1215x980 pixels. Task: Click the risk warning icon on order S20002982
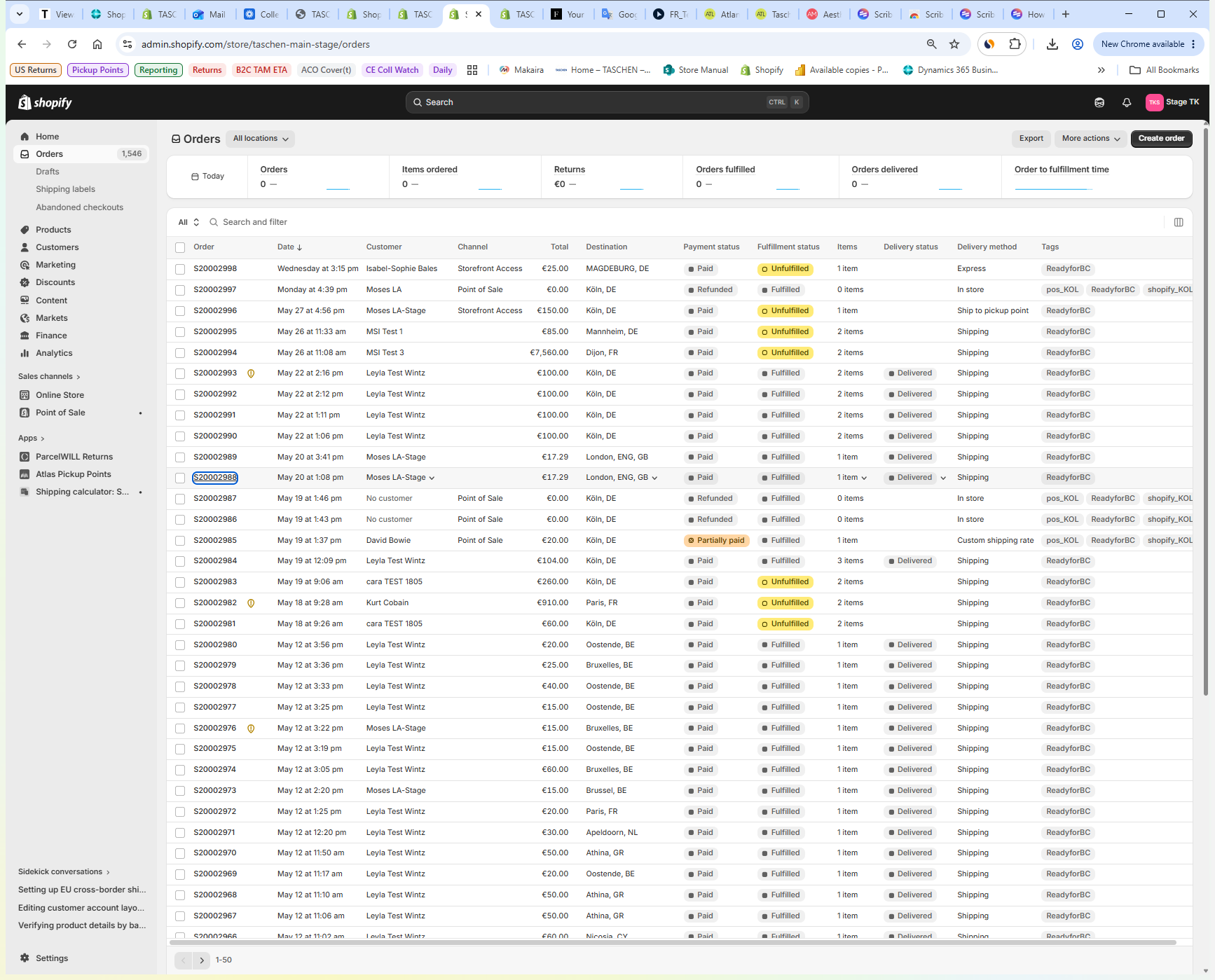point(251,603)
